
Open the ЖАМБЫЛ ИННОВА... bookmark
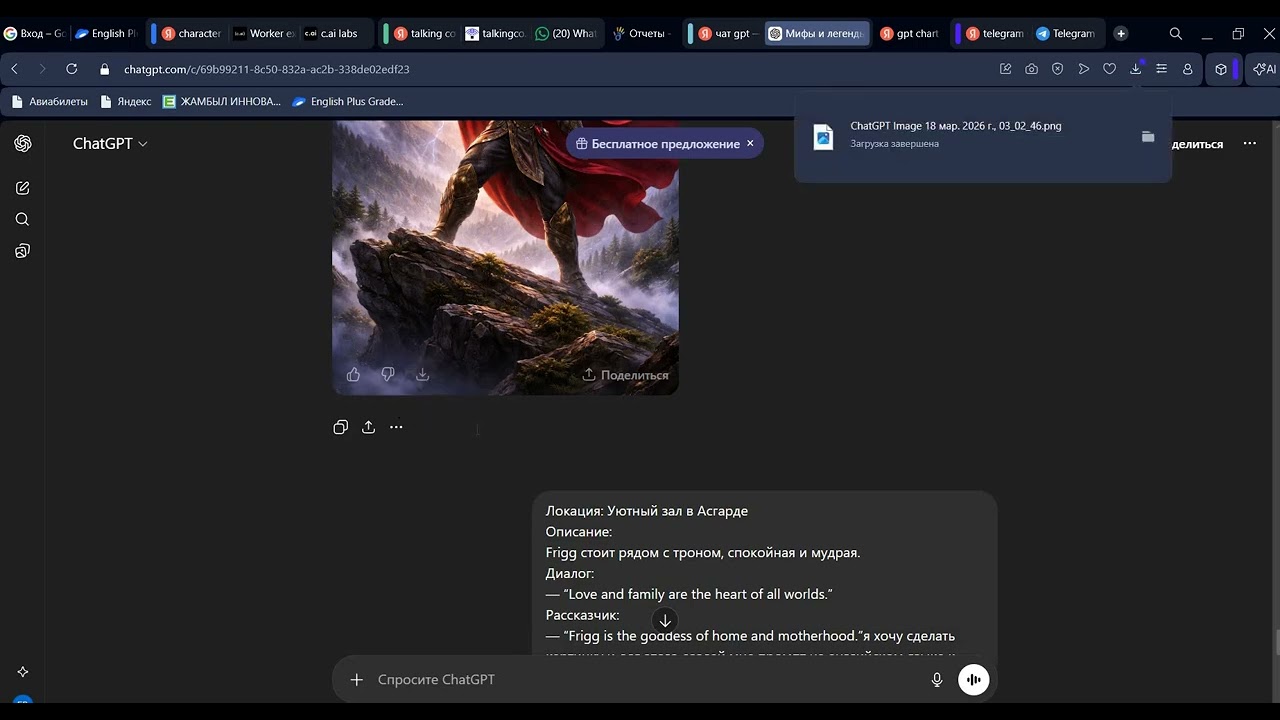coord(221,101)
